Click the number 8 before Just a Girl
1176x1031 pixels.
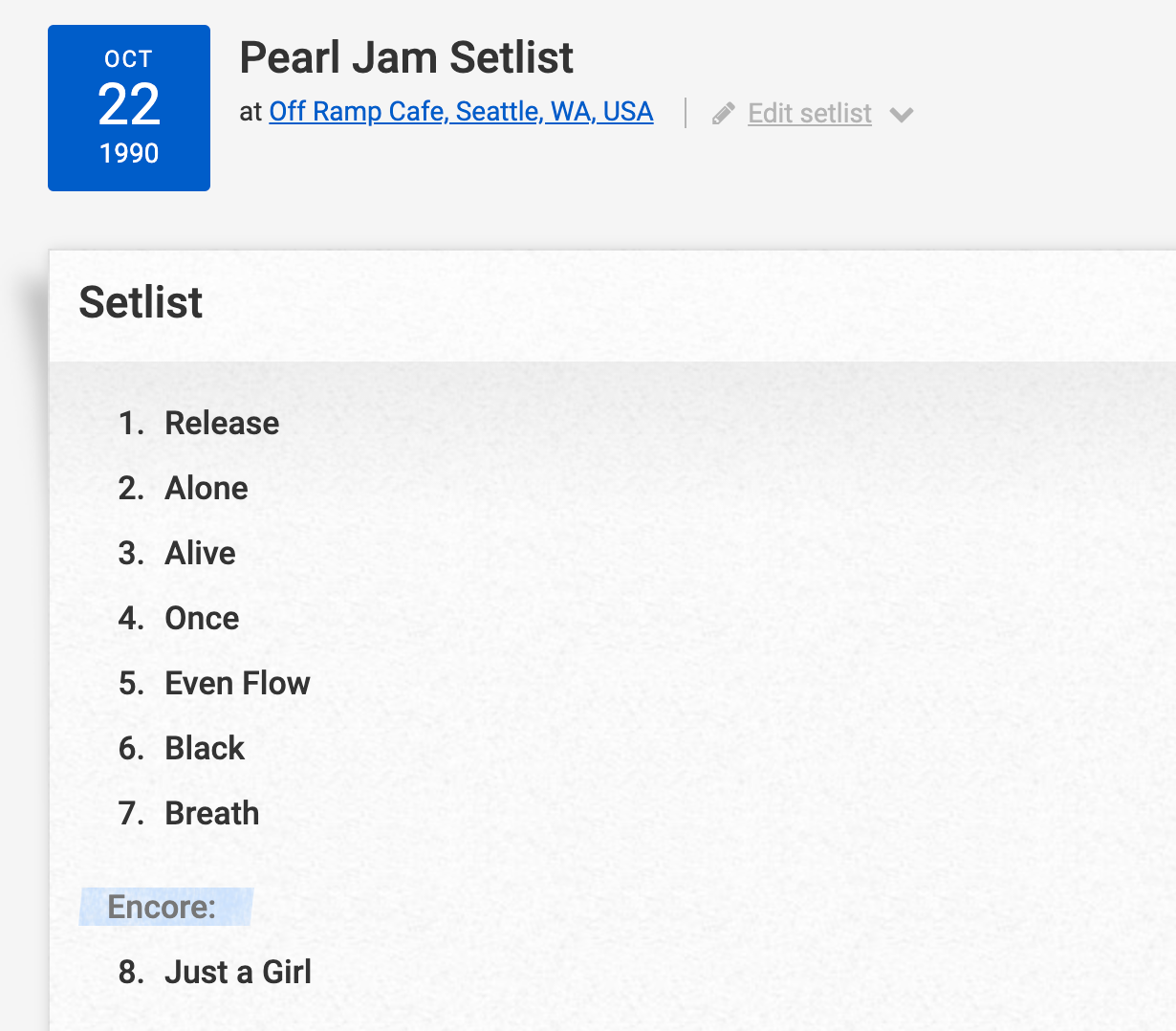tap(132, 971)
